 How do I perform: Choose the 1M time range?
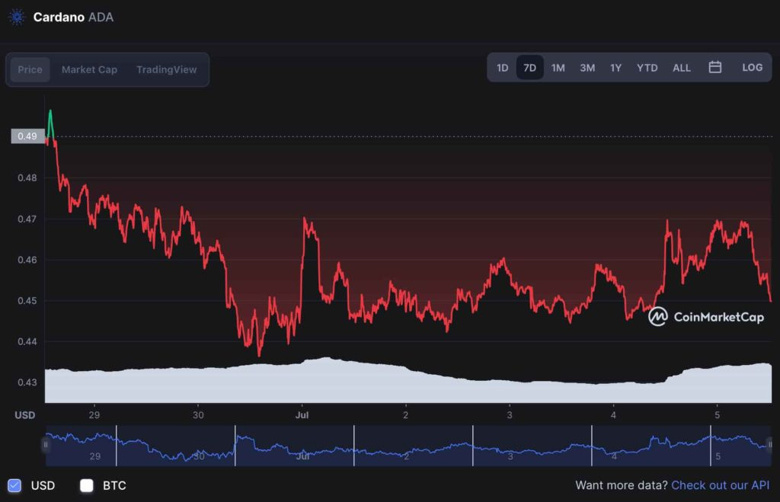tap(558, 68)
